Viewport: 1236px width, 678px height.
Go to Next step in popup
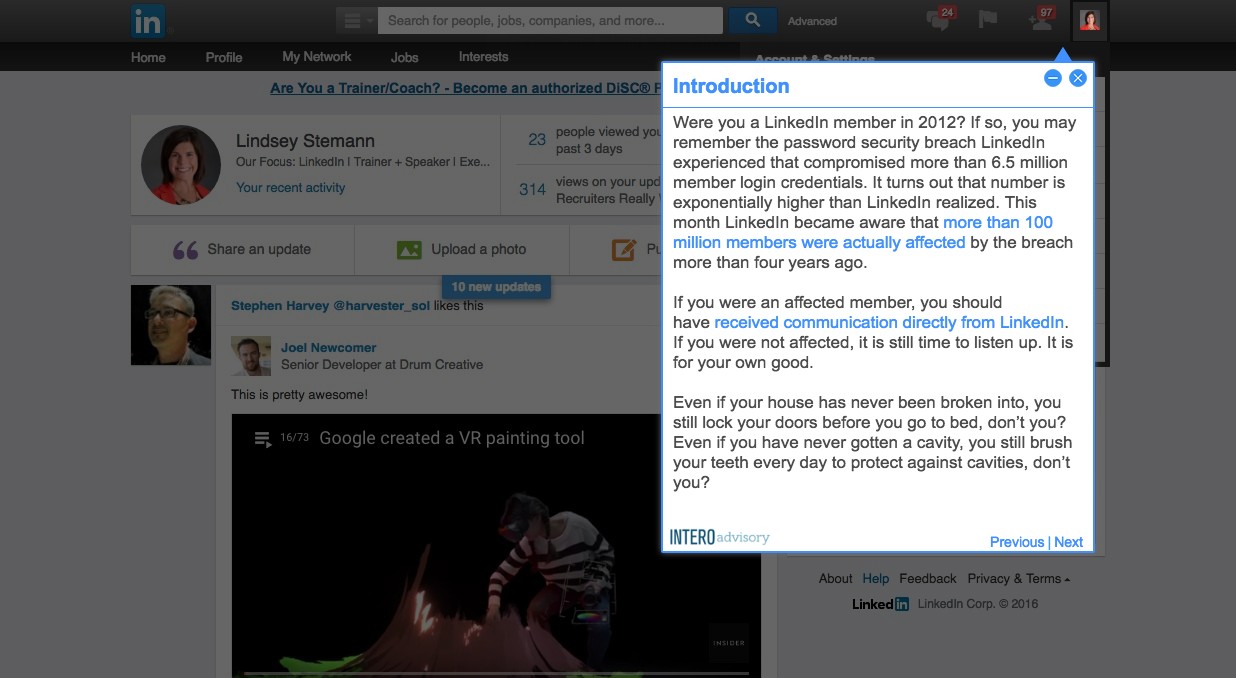[x=1068, y=542]
